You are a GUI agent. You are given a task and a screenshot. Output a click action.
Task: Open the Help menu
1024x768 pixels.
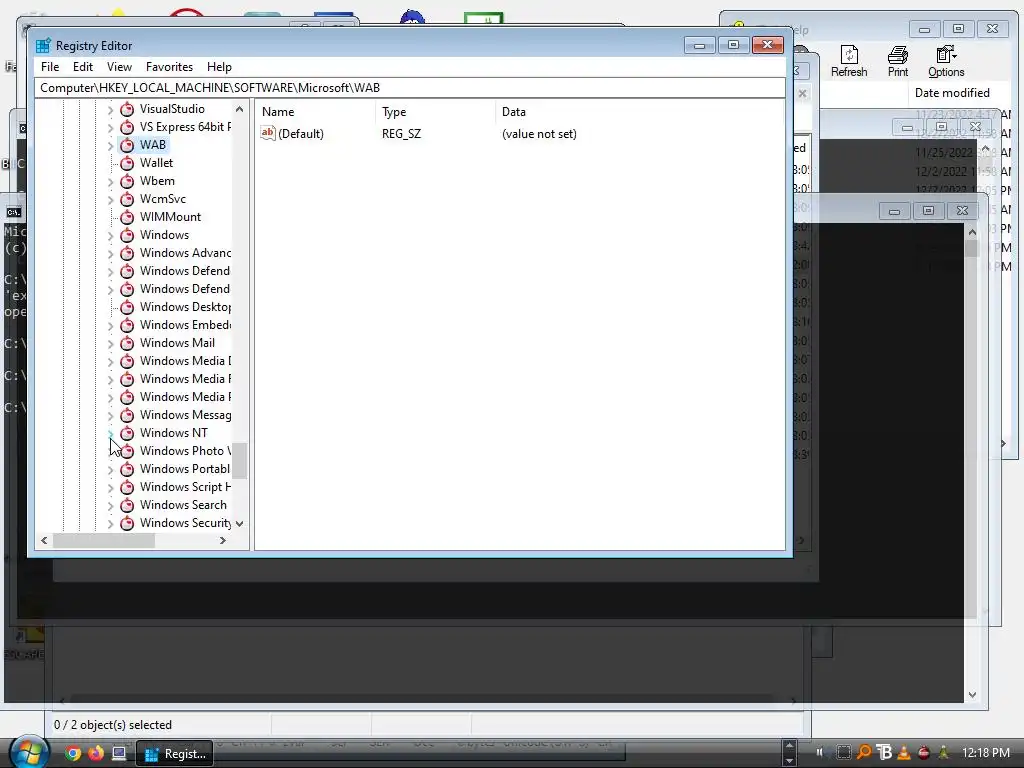click(219, 67)
